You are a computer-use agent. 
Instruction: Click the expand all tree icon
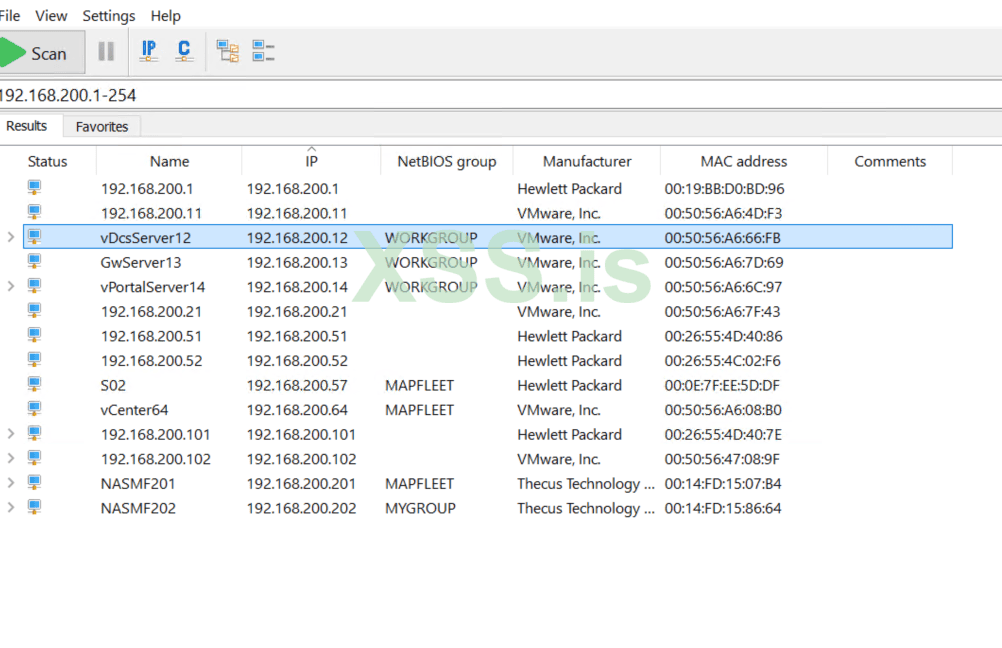coord(227,51)
